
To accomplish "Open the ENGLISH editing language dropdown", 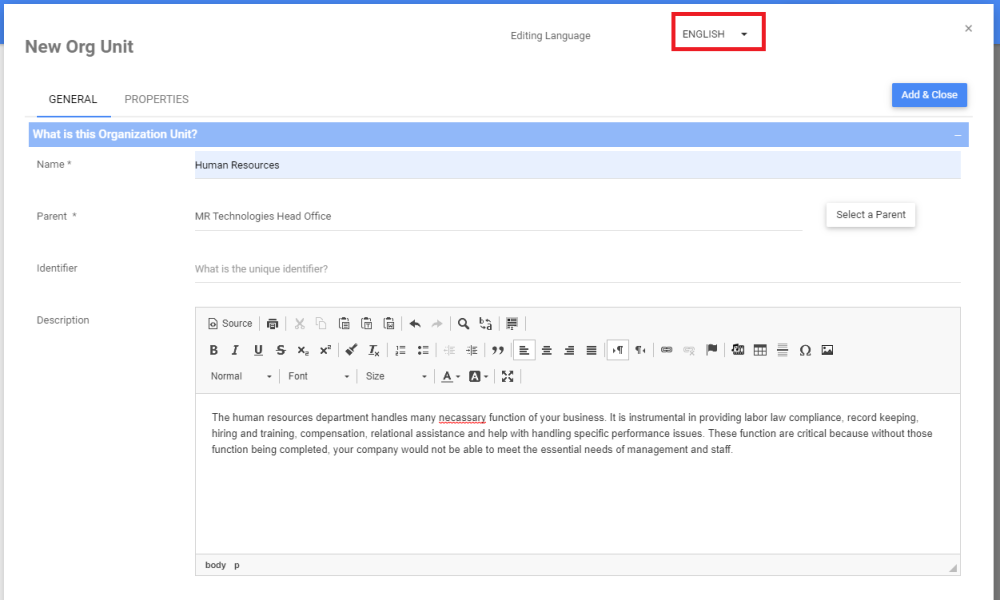I will pyautogui.click(x=715, y=34).
